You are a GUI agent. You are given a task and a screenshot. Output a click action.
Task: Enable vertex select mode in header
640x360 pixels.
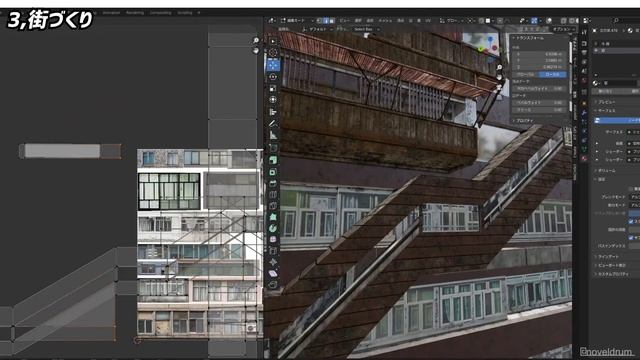[x=320, y=20]
